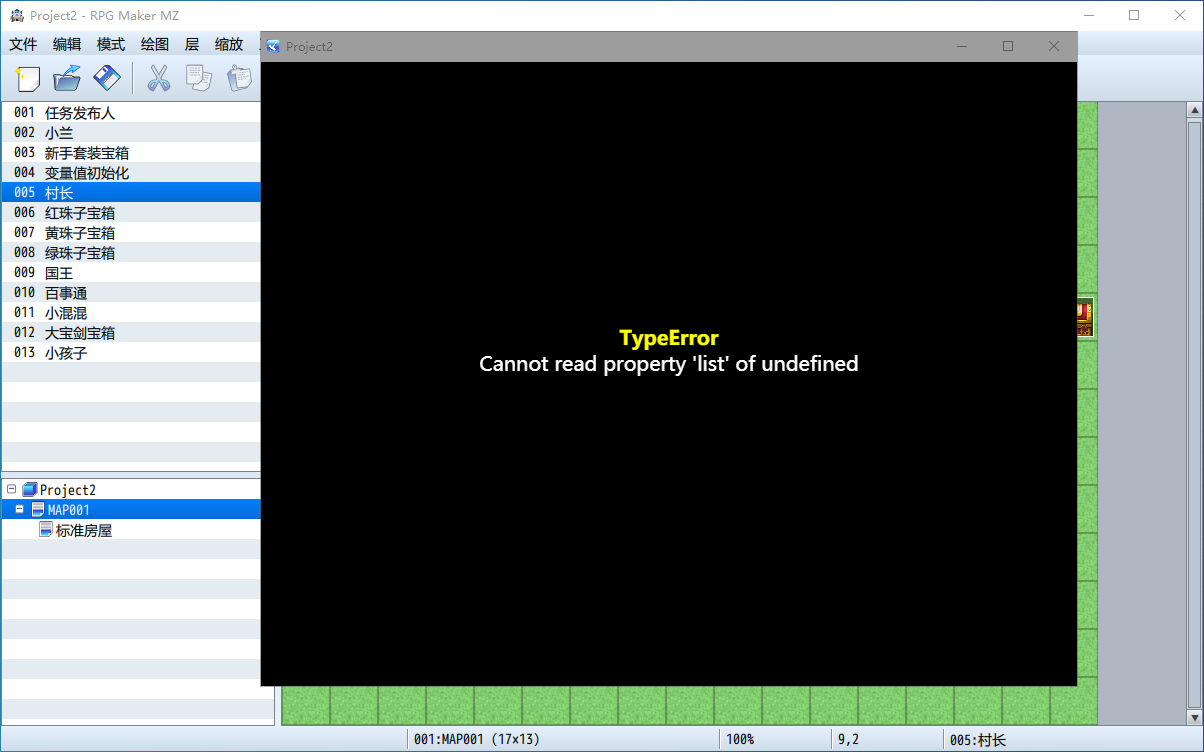Click the MAP001 map icon
1204x752 pixels.
38,510
